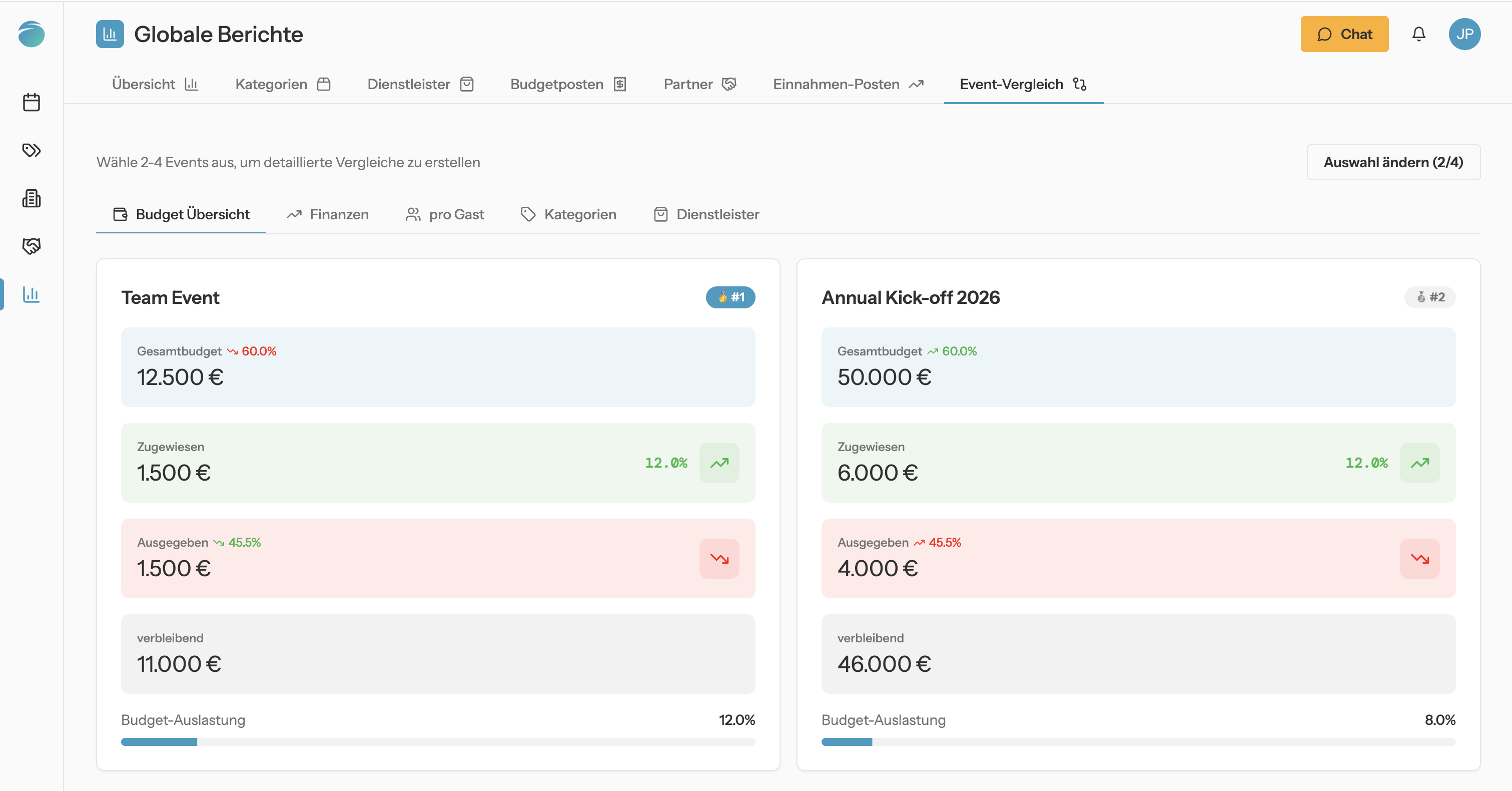Select the pro Gast sub-tab
The image size is (1512, 791).
tap(445, 214)
